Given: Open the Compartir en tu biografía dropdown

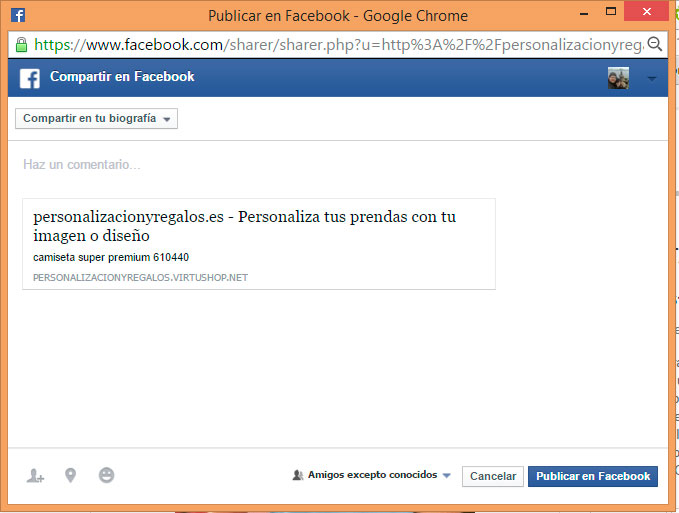Looking at the screenshot, I should tap(97, 119).
